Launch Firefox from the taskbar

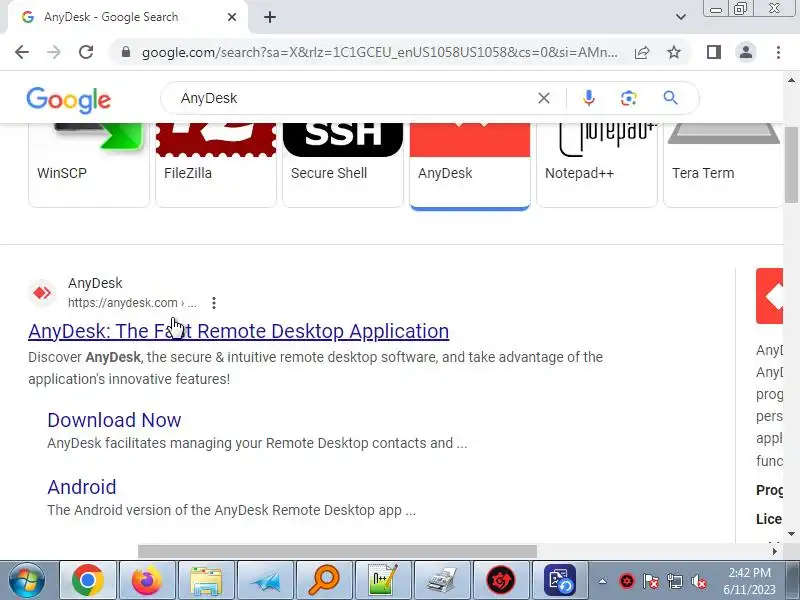(147, 580)
